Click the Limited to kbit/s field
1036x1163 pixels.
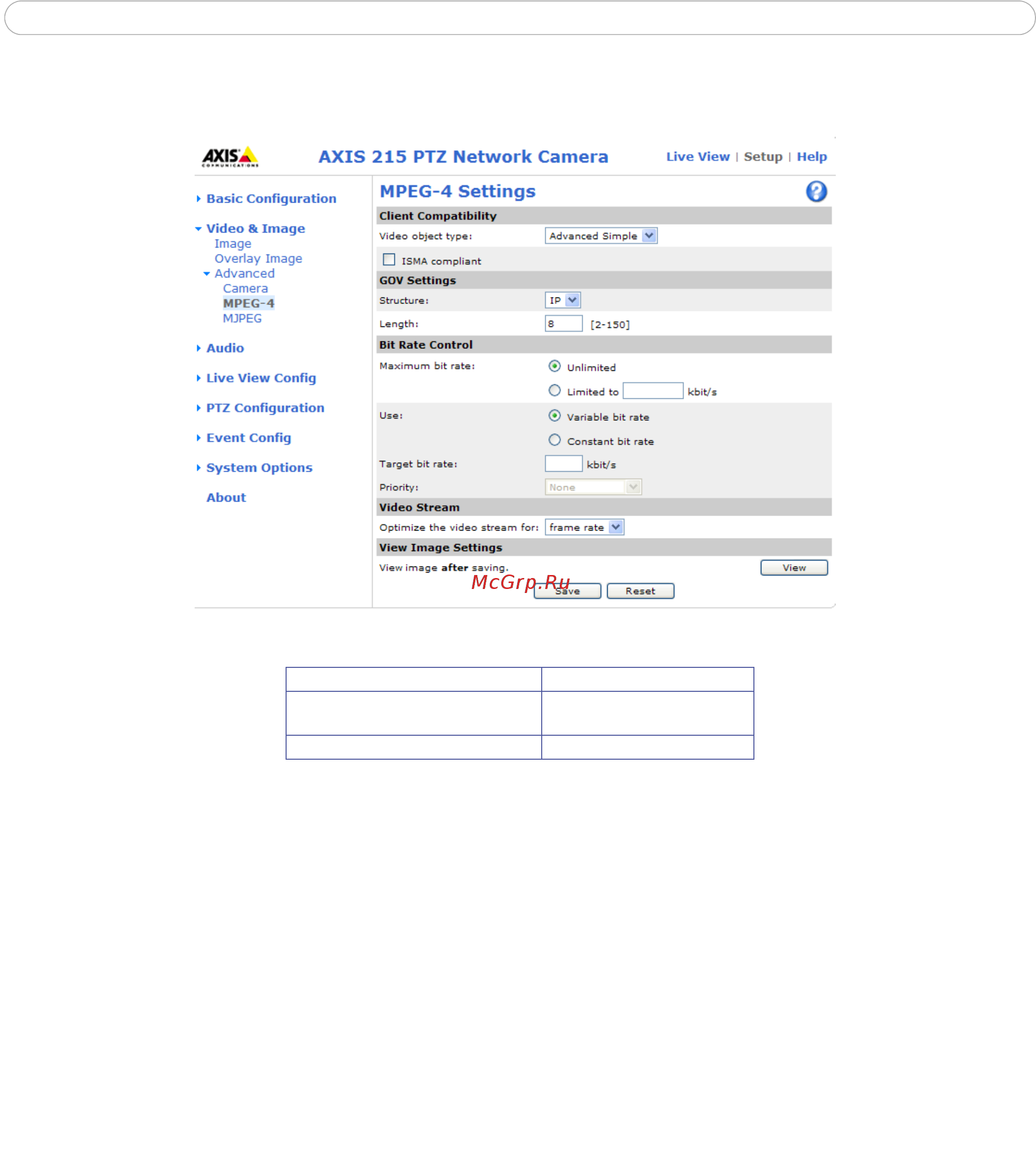click(653, 390)
